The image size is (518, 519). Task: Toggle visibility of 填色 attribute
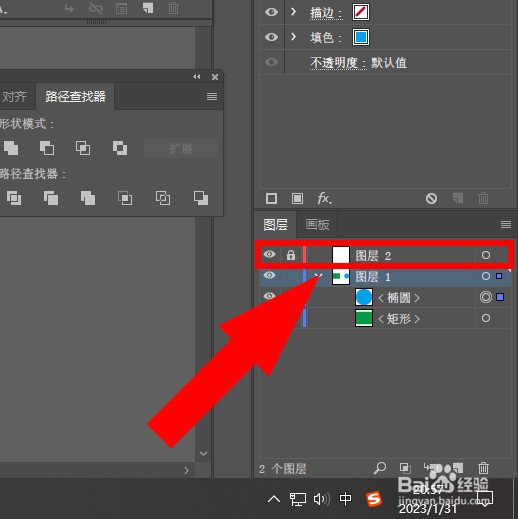(271, 37)
